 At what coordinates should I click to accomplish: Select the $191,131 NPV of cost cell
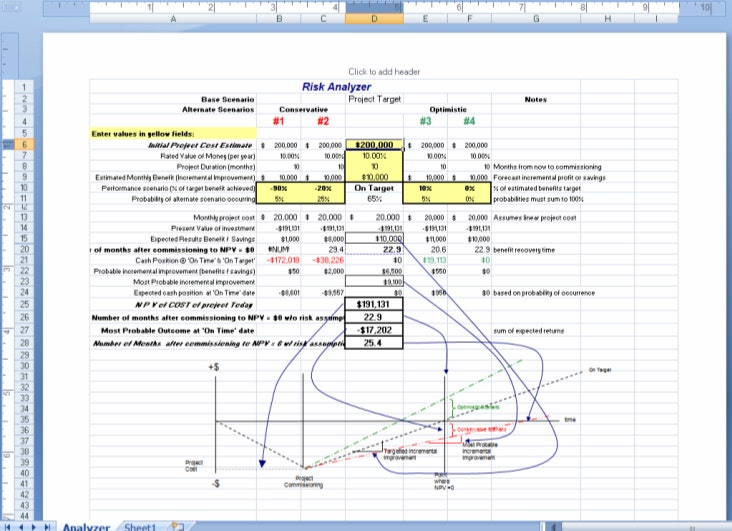point(374,301)
